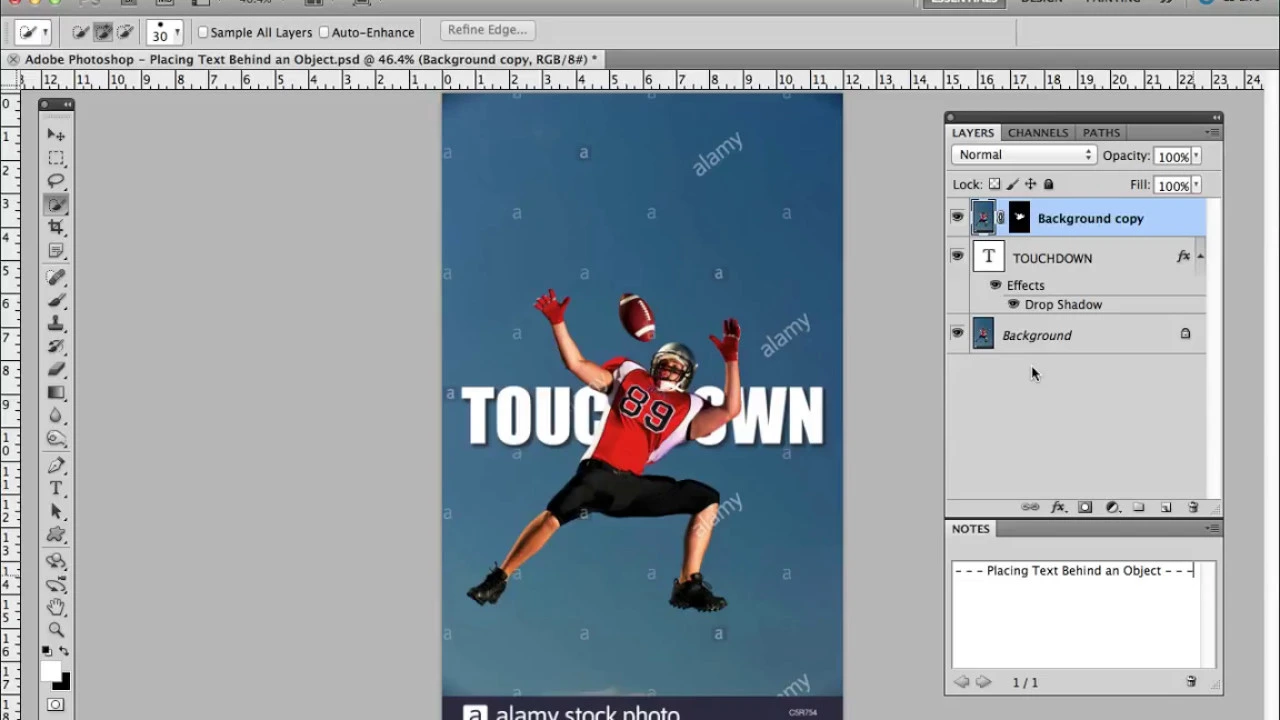Screen dimensions: 1280x720
Task: Click Link layers icon
Action: pyautogui.click(x=1030, y=508)
